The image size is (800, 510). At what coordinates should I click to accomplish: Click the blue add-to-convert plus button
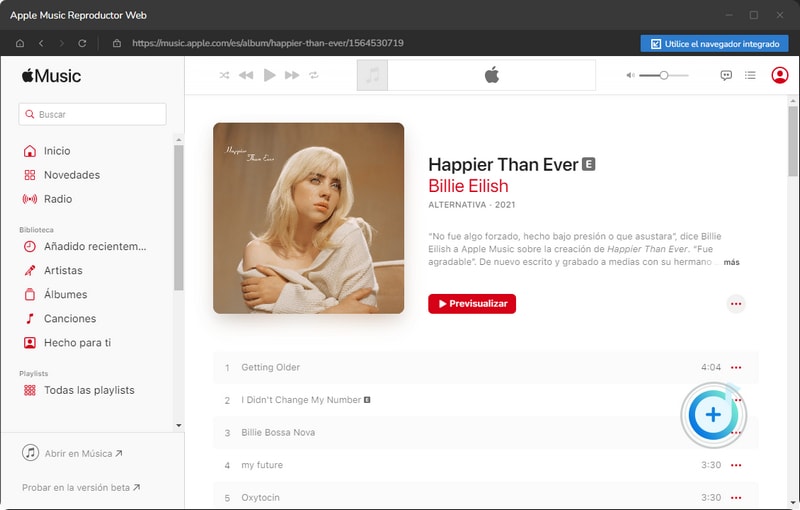[x=713, y=414]
